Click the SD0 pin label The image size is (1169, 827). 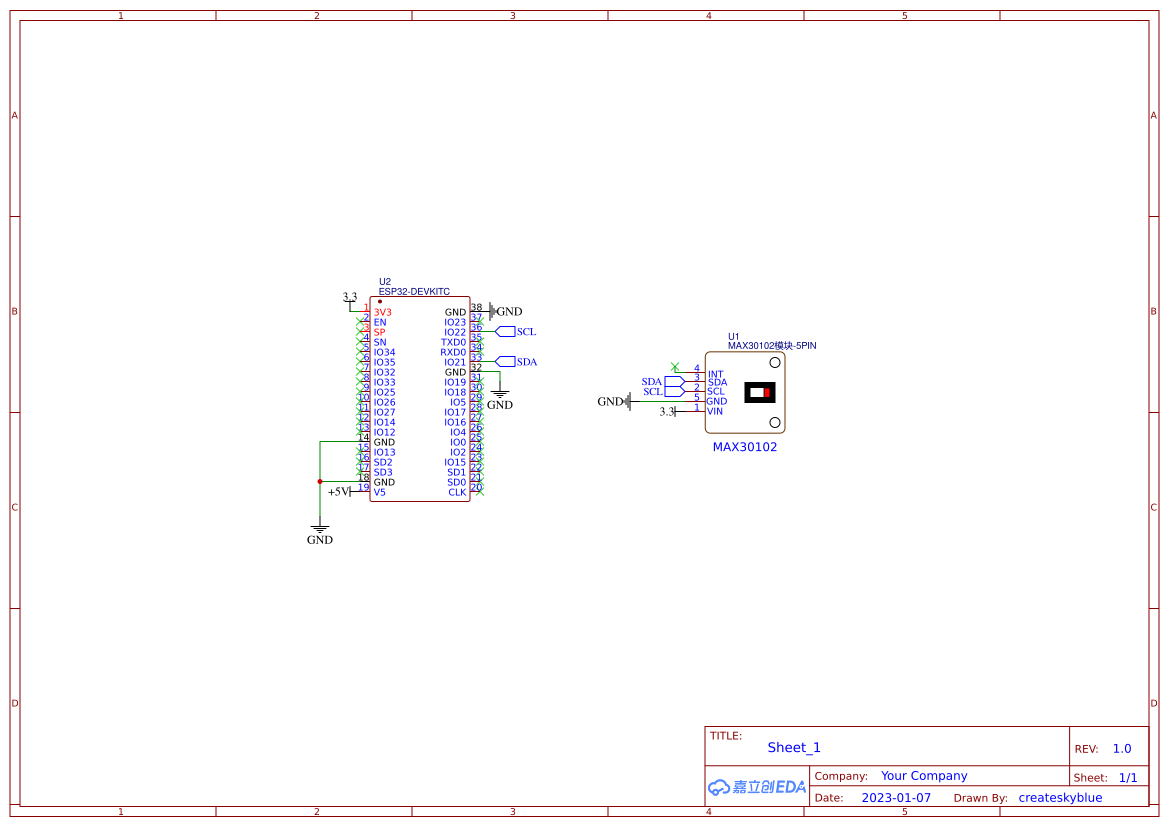coord(456,482)
